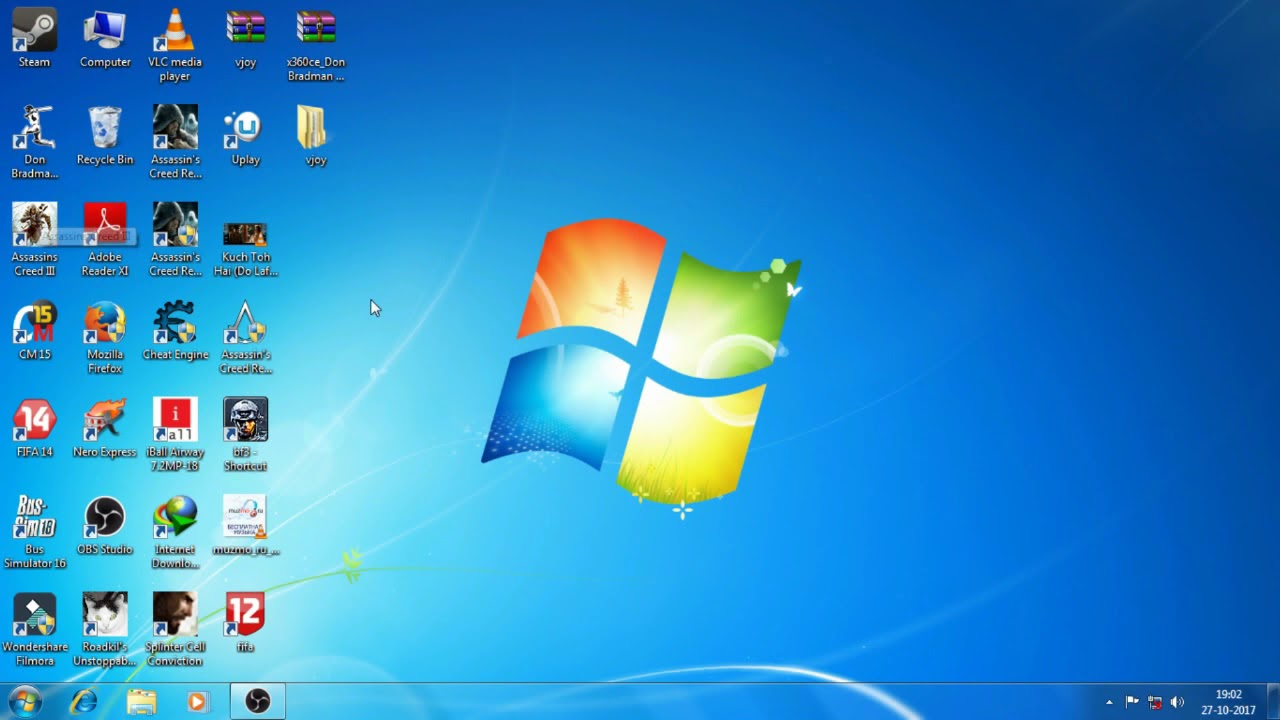
Task: Select the Don Bradman cricket shortcut
Action: [34, 142]
